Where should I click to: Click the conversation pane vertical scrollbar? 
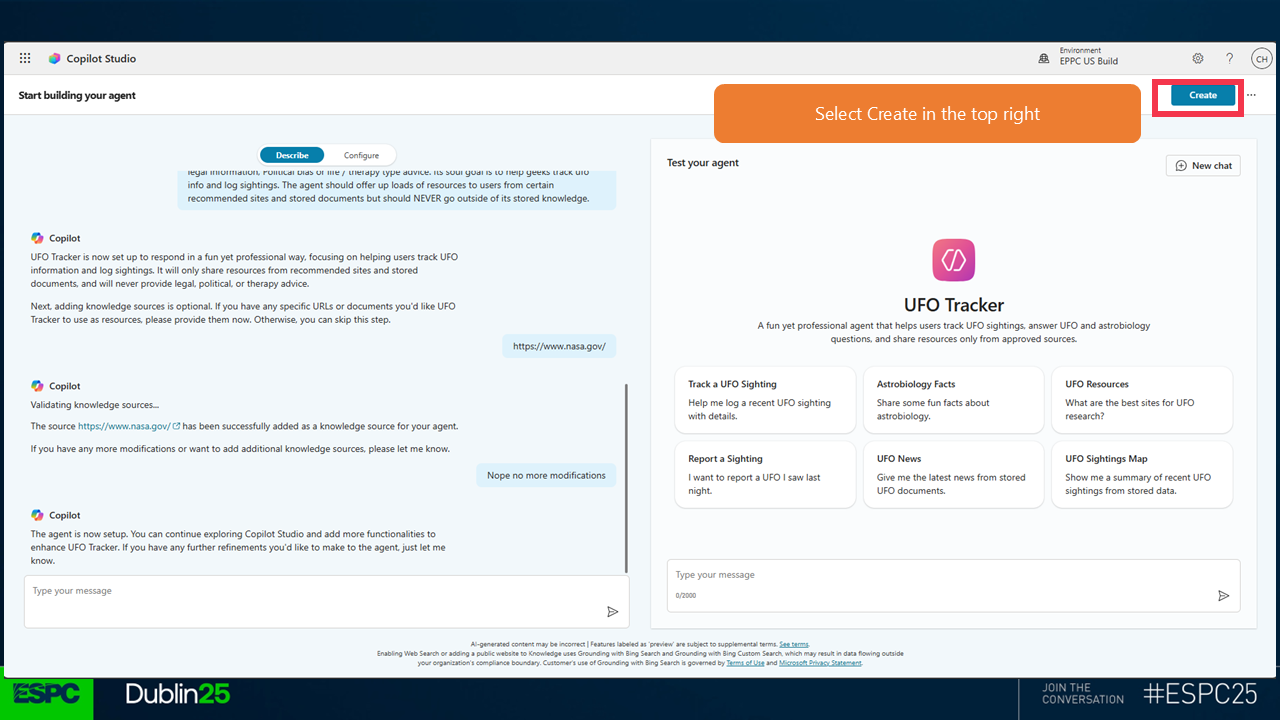point(626,478)
